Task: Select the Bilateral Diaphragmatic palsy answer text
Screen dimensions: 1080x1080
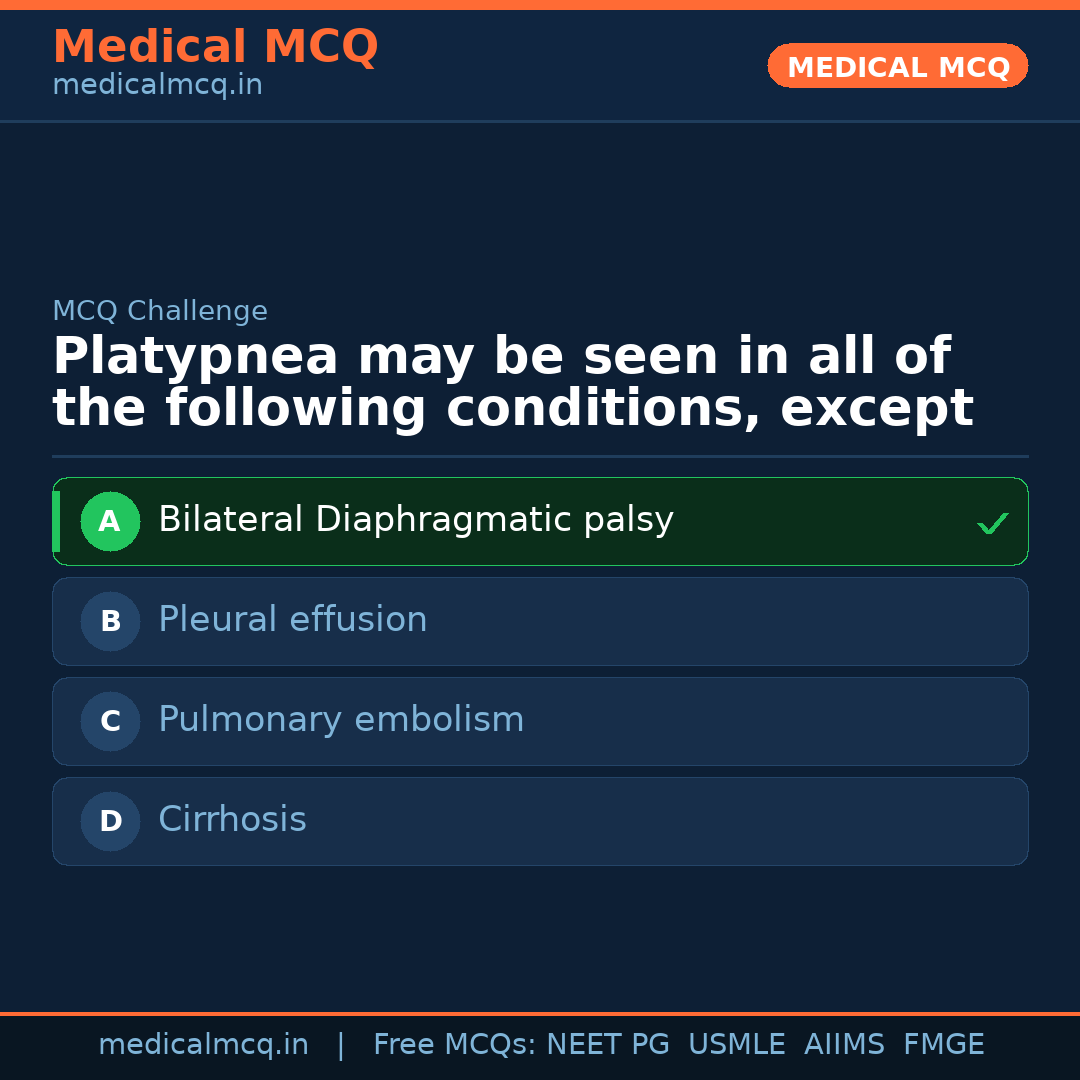Action: pos(415,520)
